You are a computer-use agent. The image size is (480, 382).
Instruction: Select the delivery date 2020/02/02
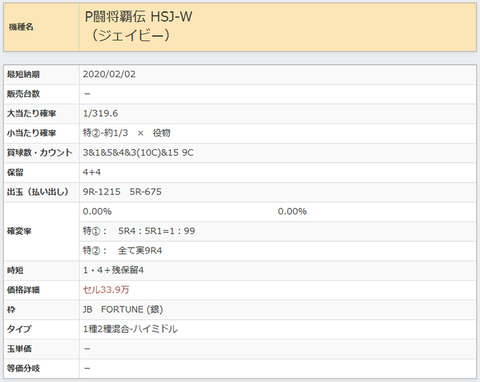click(x=109, y=74)
